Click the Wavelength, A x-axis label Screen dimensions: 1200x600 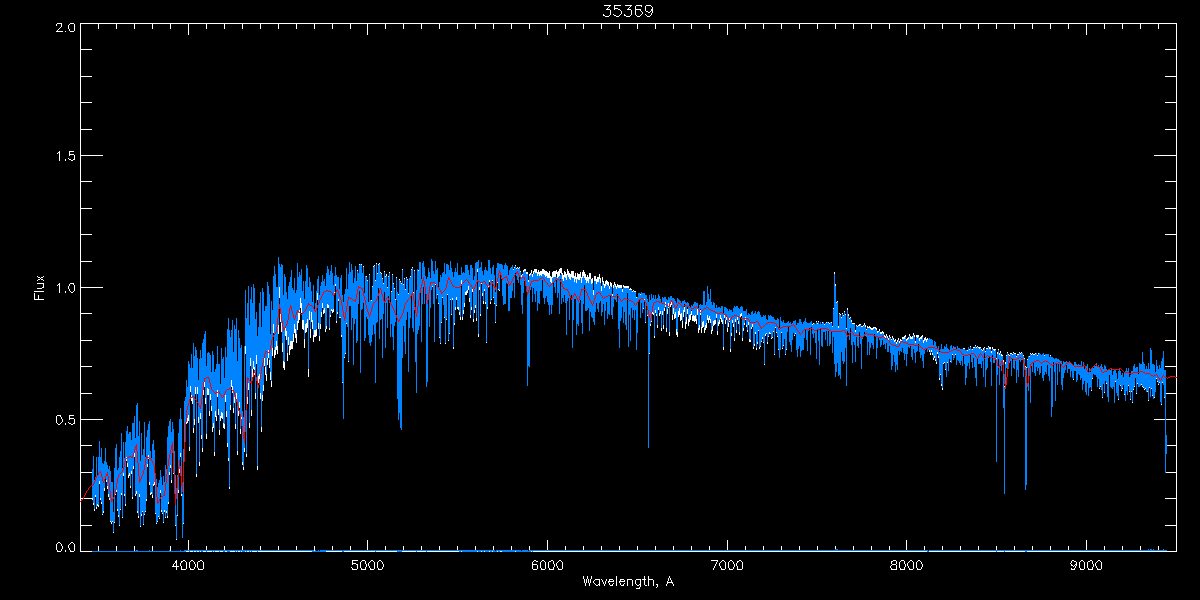tap(627, 582)
